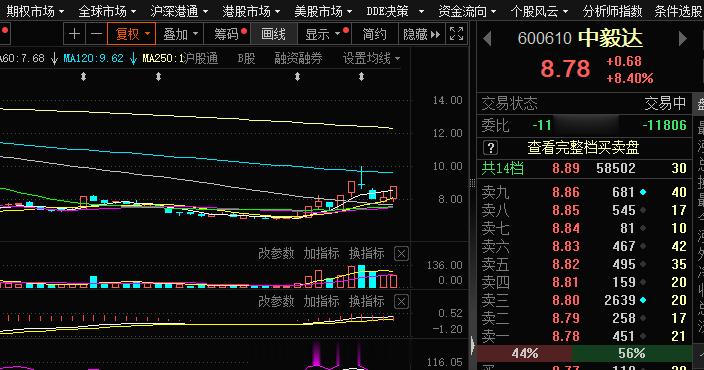Click 加指标 on MACD indicator
Viewport: 704px width, 370px height.
[321, 302]
